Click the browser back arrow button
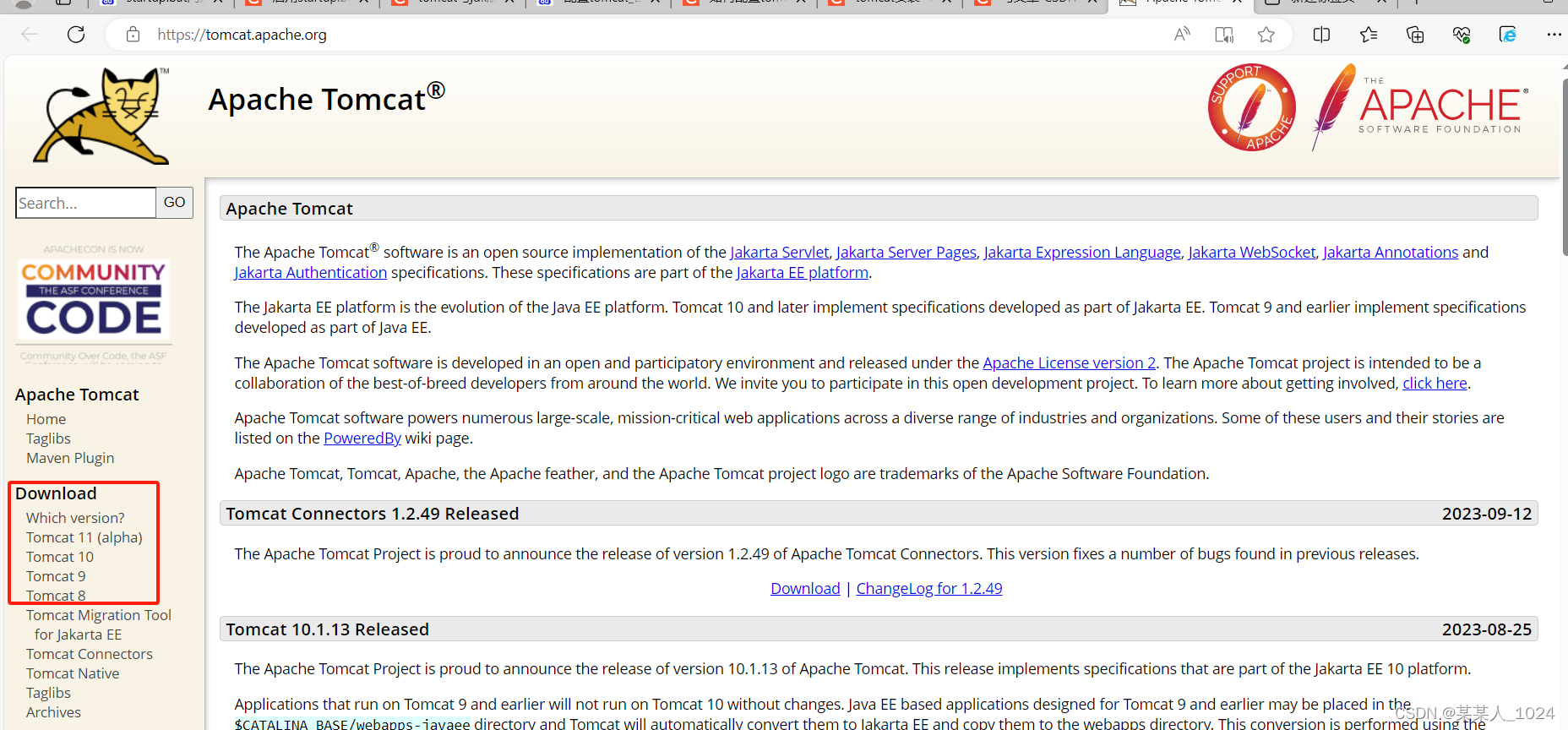1568x730 pixels. tap(30, 35)
